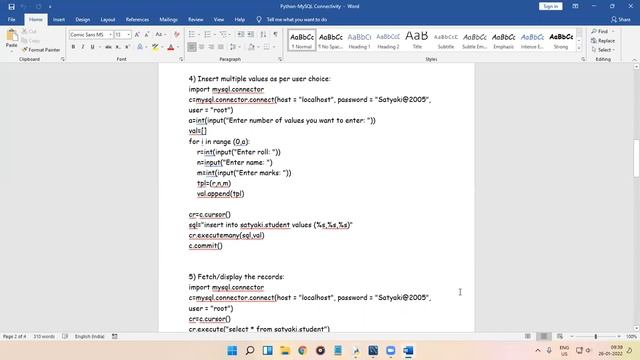Expand the underline style dropdown arrow
640x360 pixels.
click(x=99, y=47)
